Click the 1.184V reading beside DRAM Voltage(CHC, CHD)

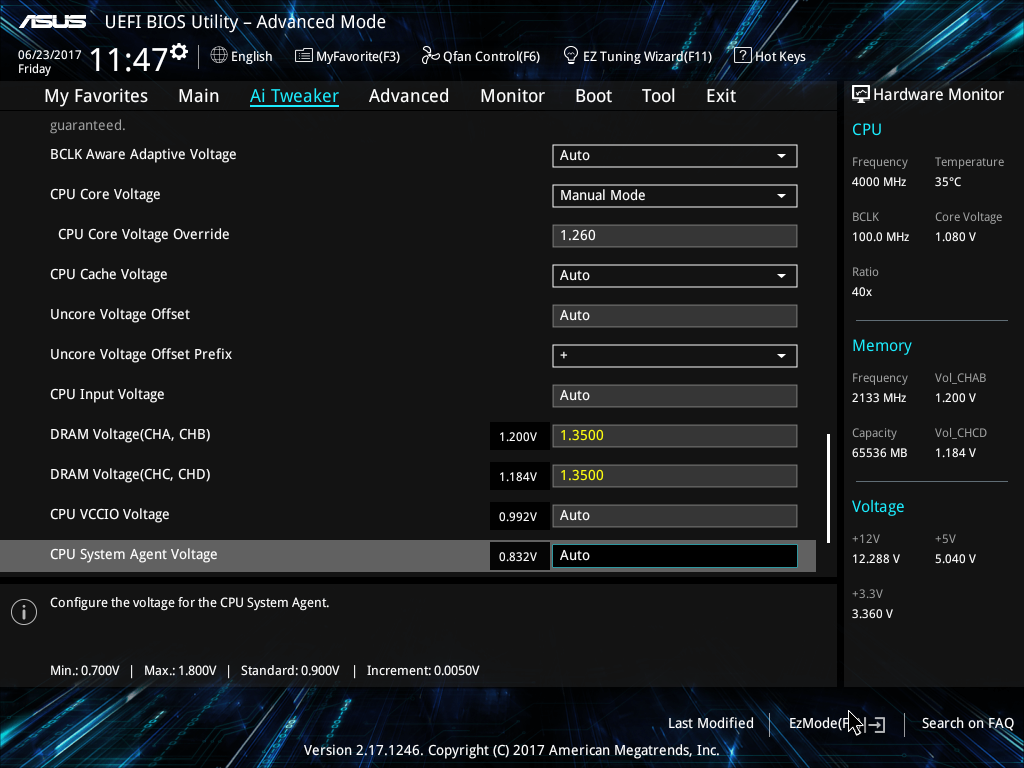click(x=519, y=477)
